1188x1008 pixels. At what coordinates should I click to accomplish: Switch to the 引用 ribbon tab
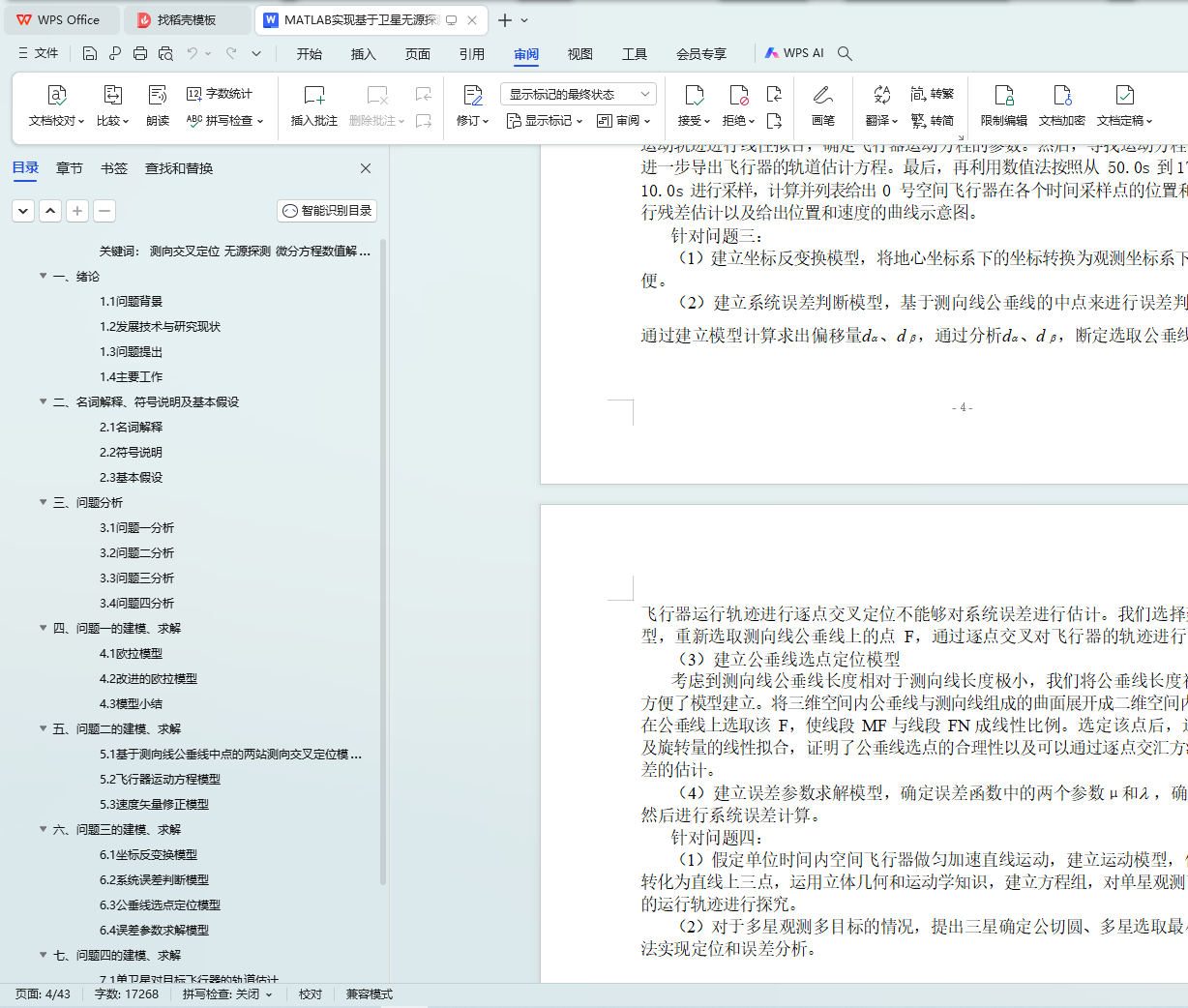coord(472,54)
